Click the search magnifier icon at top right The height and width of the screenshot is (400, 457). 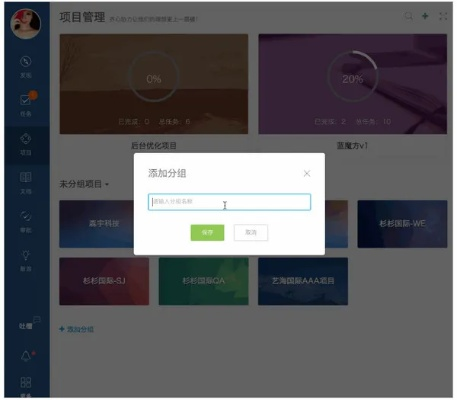(408, 16)
